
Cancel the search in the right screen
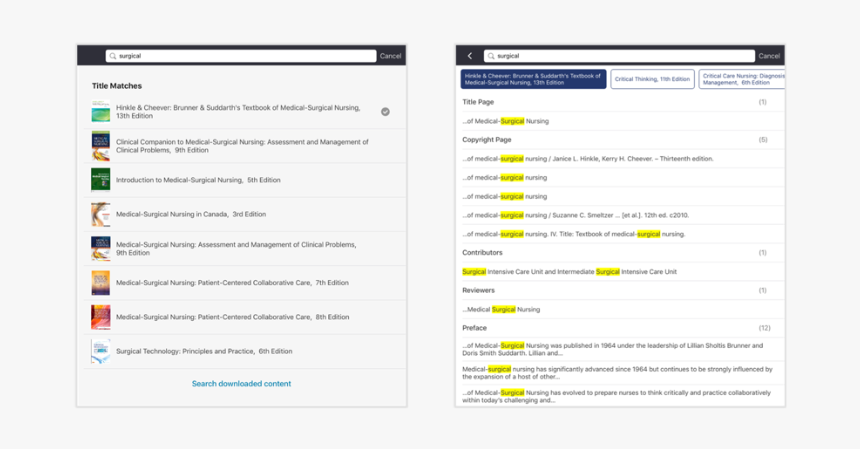tap(770, 56)
